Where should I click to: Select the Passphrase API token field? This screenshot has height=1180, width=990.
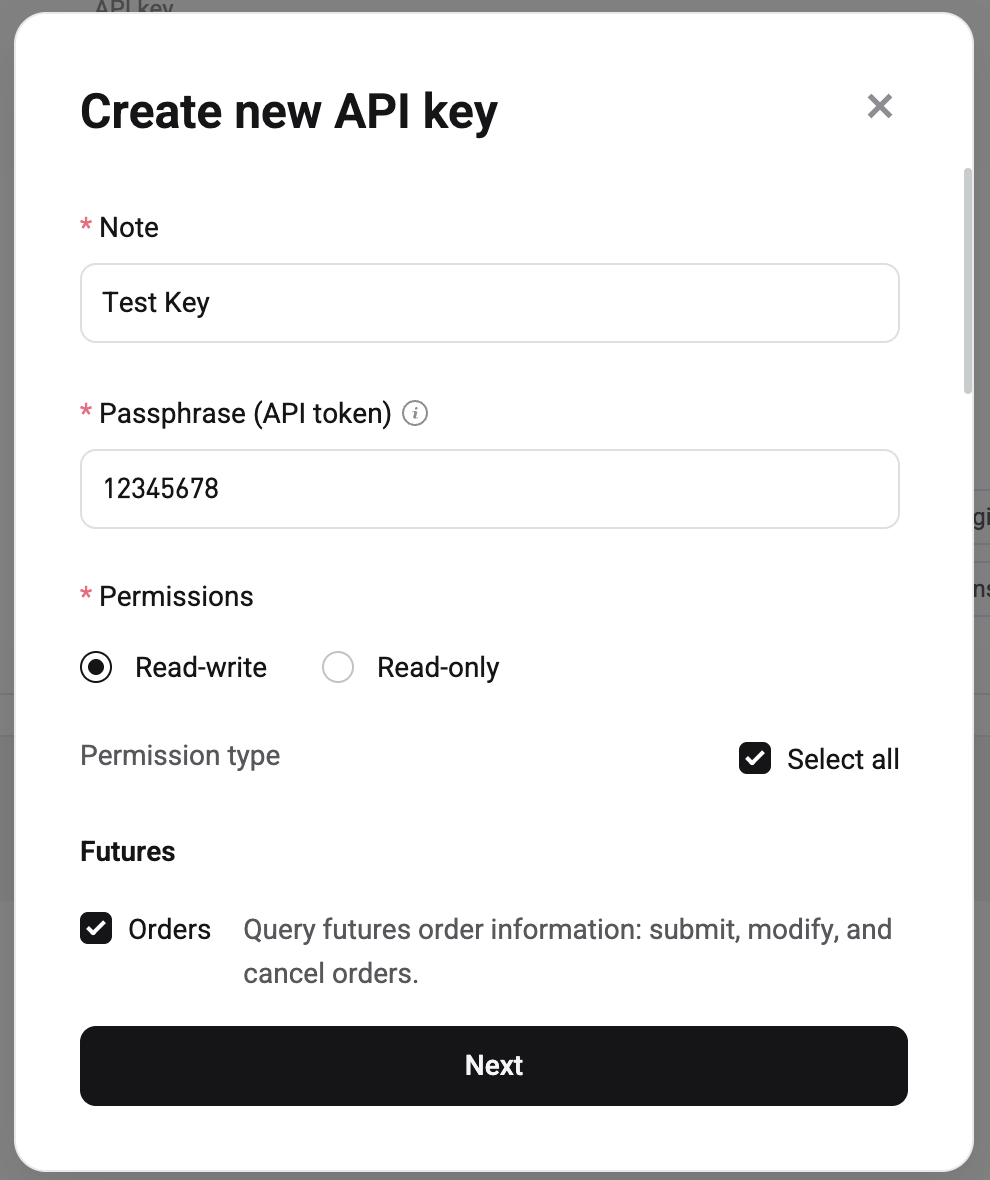[490, 489]
